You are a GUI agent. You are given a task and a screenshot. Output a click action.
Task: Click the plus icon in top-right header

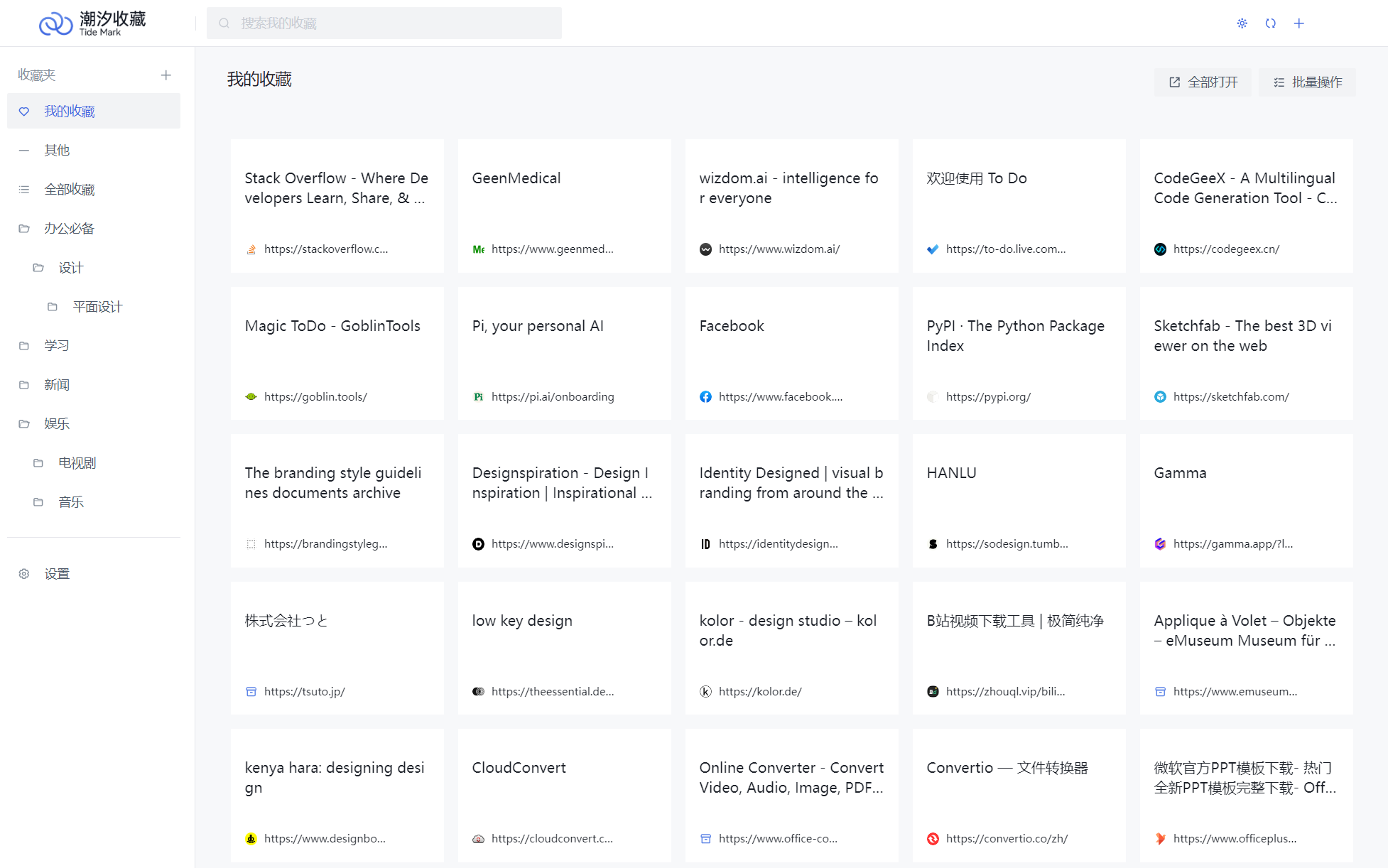[x=1298, y=23]
